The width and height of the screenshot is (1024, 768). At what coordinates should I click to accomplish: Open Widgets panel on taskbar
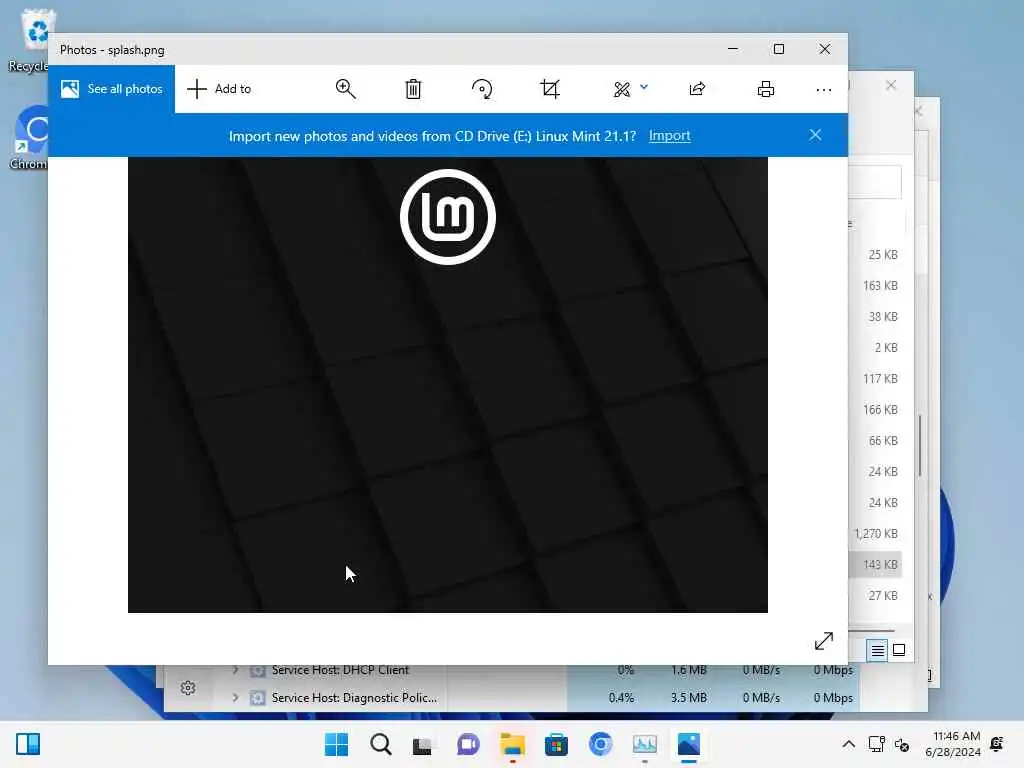click(x=28, y=744)
